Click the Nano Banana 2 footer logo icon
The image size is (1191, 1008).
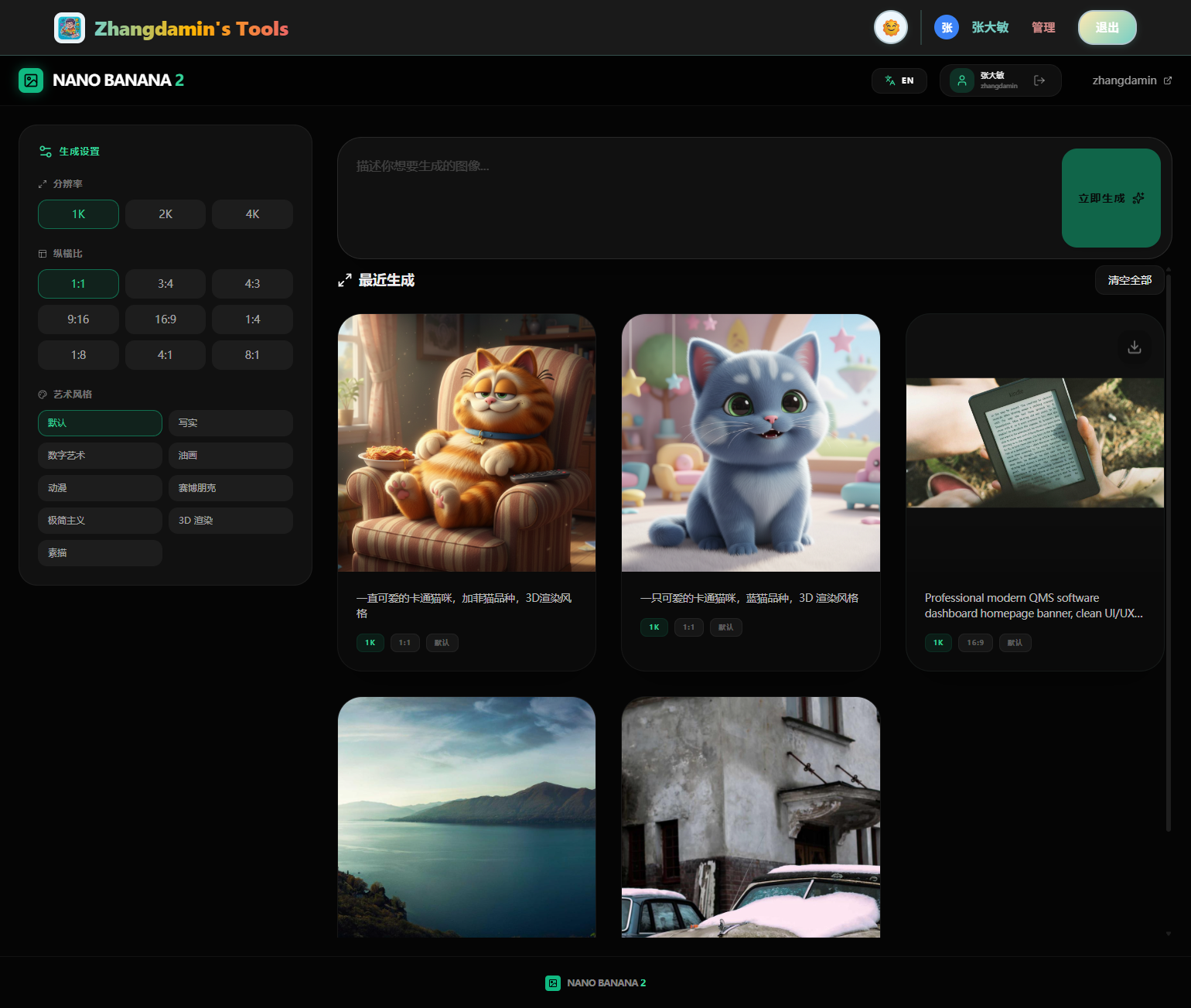tap(553, 983)
